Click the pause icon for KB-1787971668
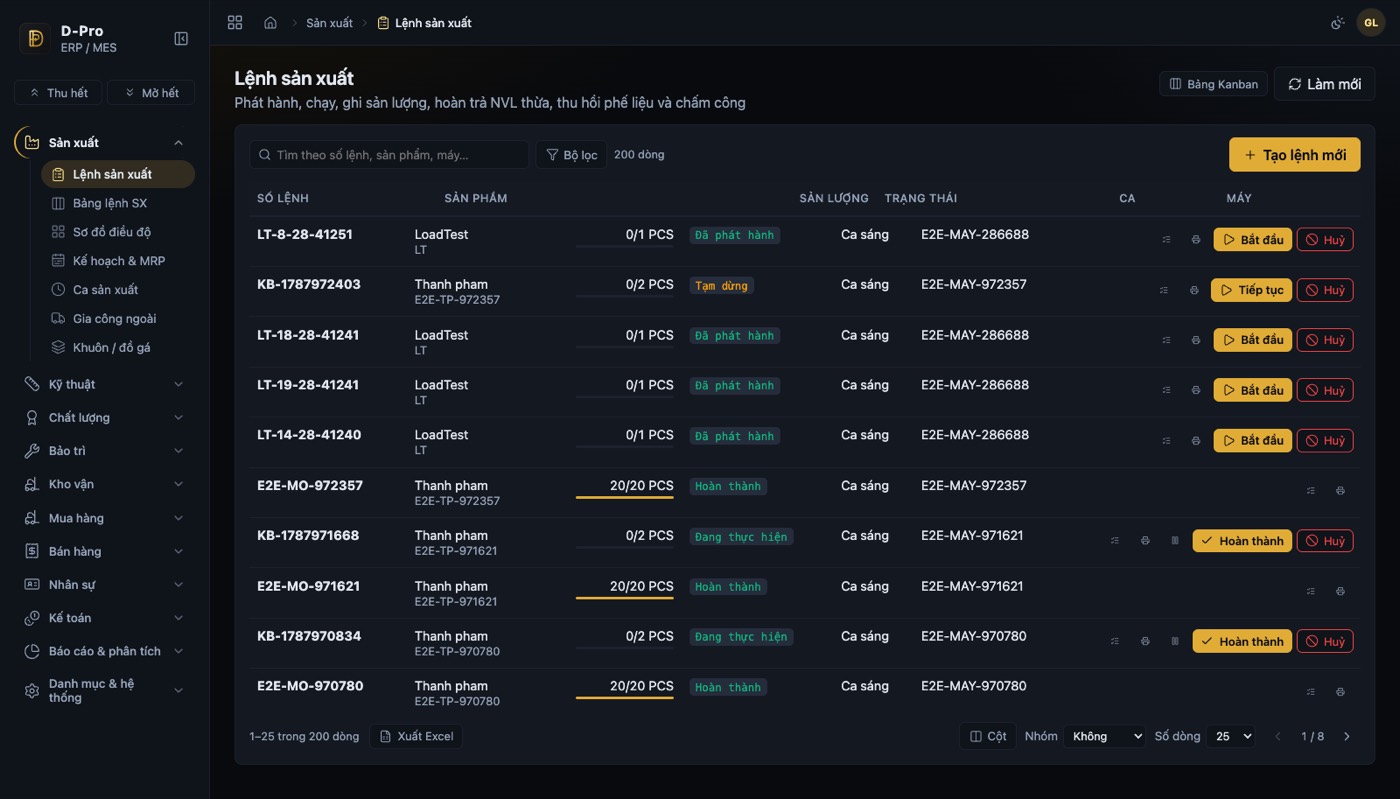 pos(1175,541)
